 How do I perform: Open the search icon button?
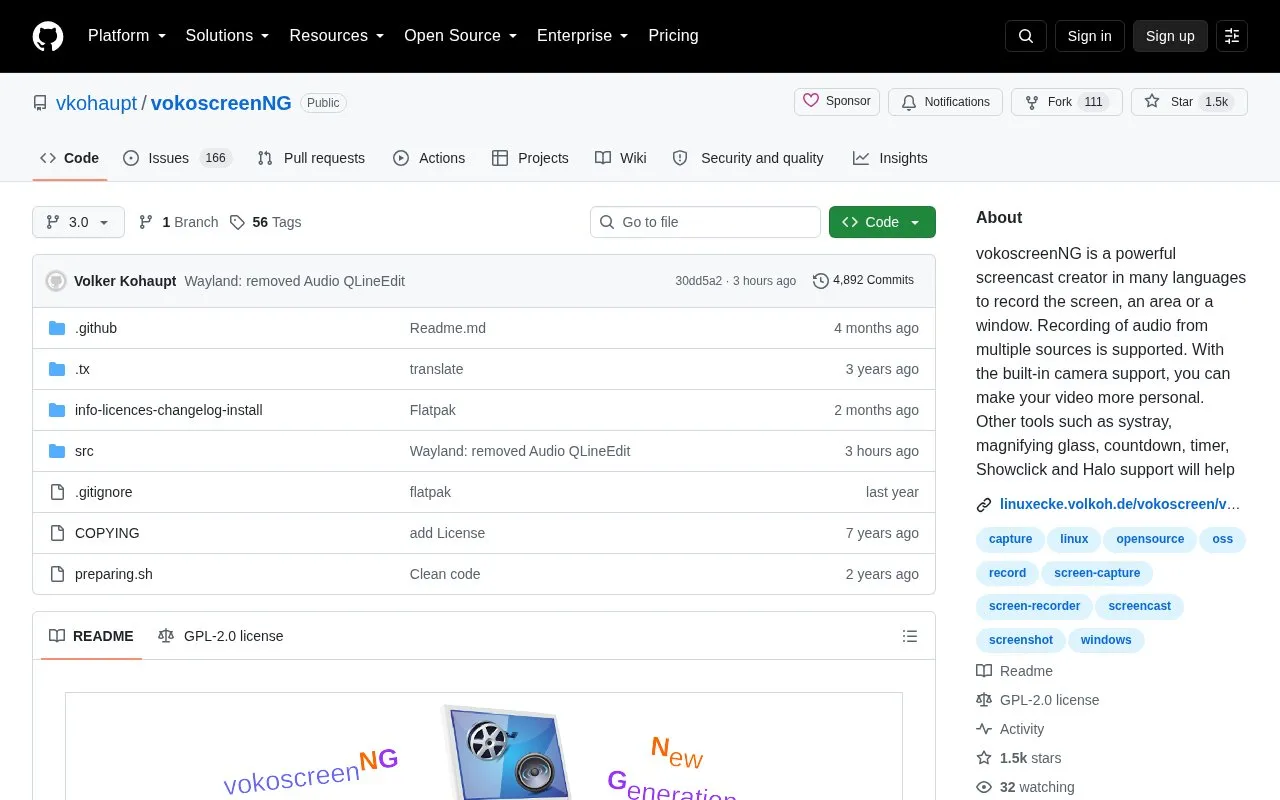tap(1026, 36)
